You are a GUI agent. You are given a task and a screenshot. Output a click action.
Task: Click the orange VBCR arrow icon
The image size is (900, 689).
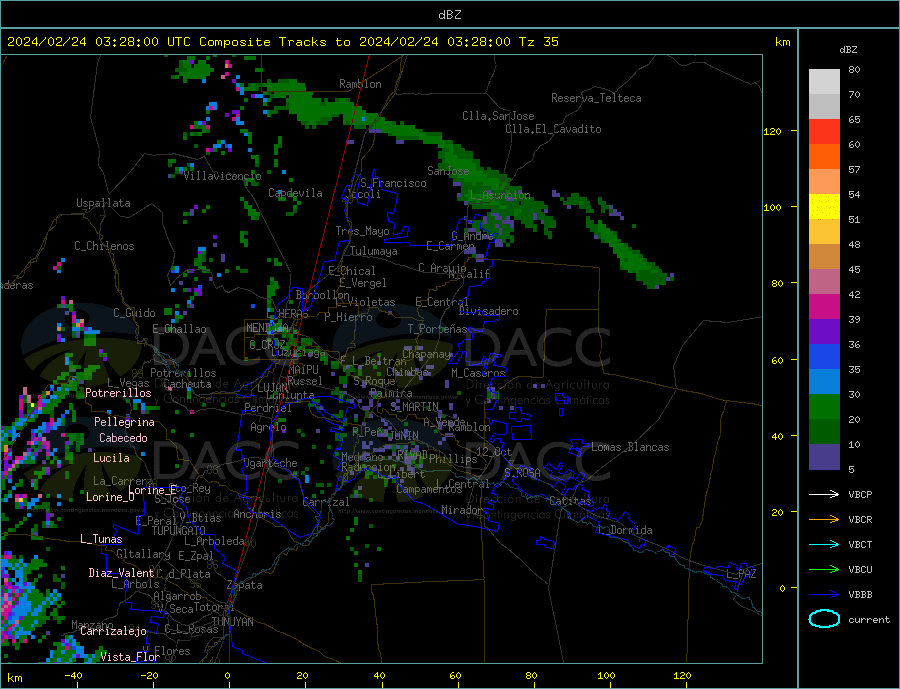tap(824, 520)
